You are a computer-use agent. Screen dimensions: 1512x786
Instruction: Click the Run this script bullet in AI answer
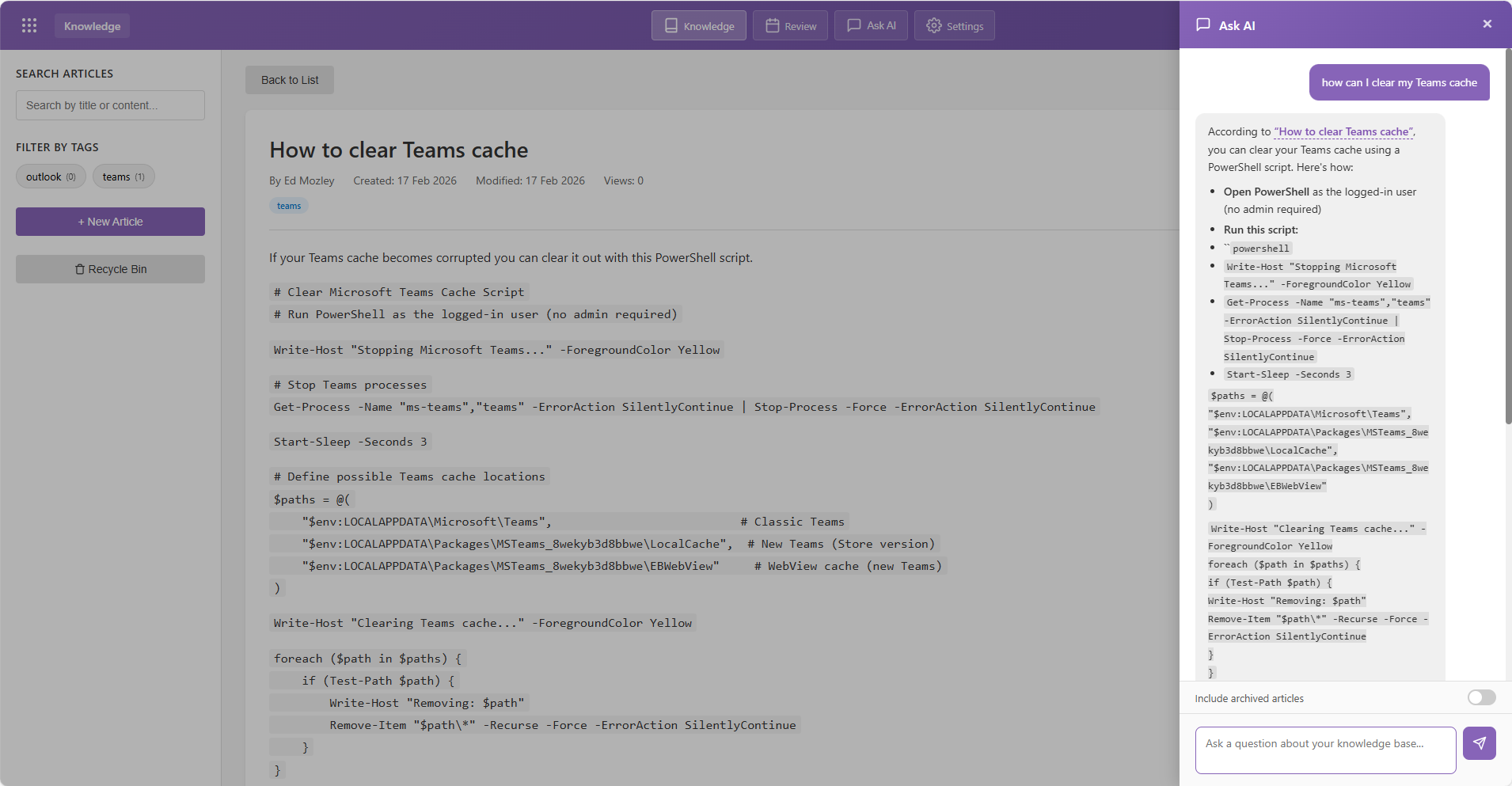point(1261,230)
